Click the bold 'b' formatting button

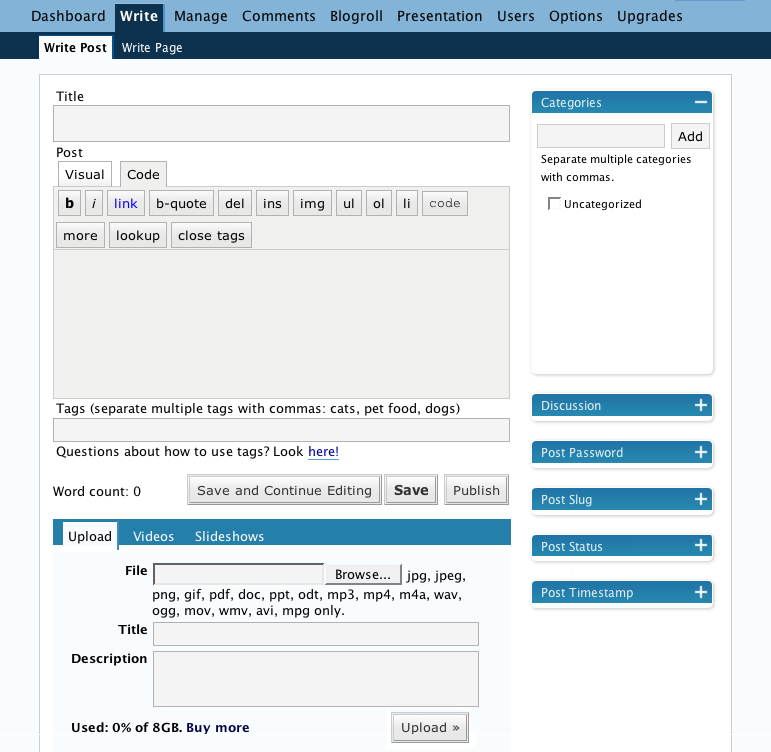click(69, 203)
